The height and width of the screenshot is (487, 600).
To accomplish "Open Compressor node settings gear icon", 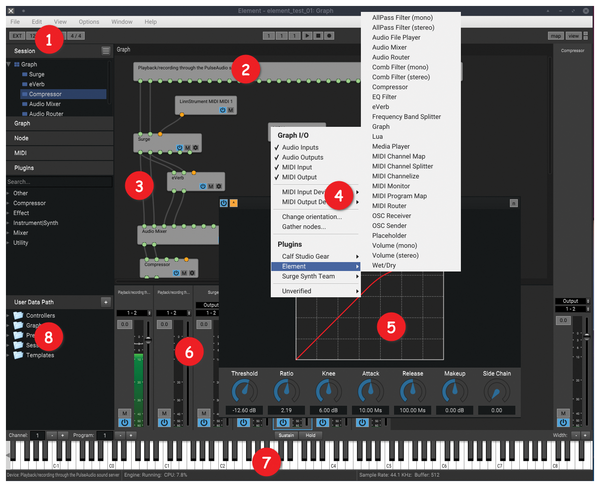I will pyautogui.click(x=192, y=273).
